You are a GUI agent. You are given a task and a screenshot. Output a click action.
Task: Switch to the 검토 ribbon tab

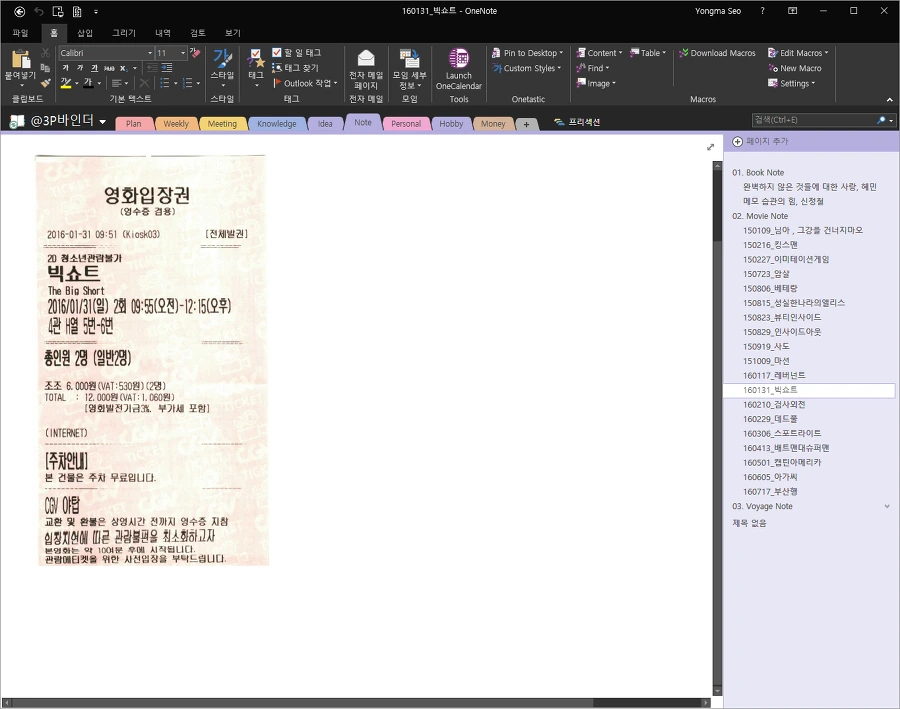[198, 33]
